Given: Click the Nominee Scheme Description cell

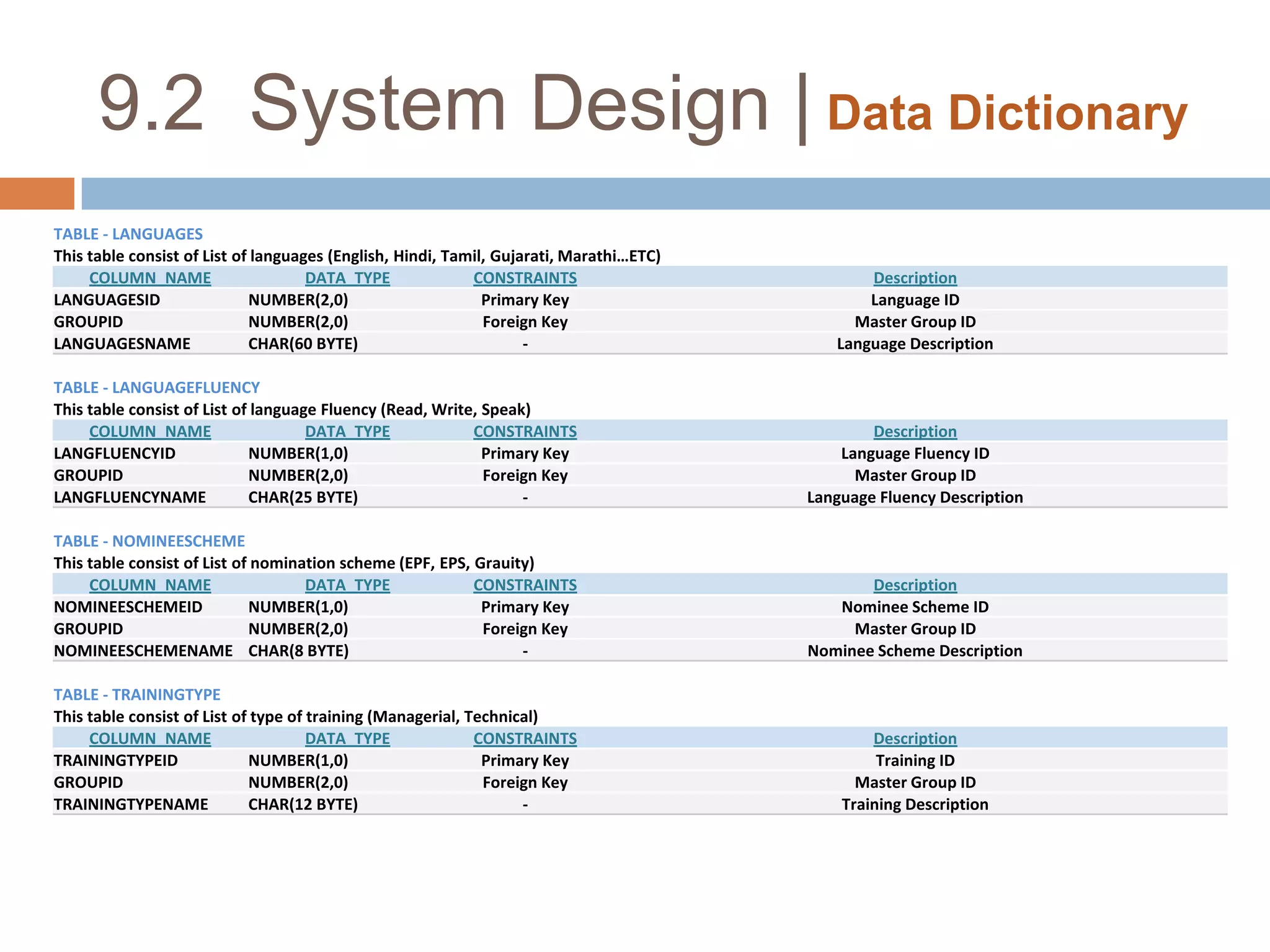Looking at the screenshot, I should click(915, 651).
